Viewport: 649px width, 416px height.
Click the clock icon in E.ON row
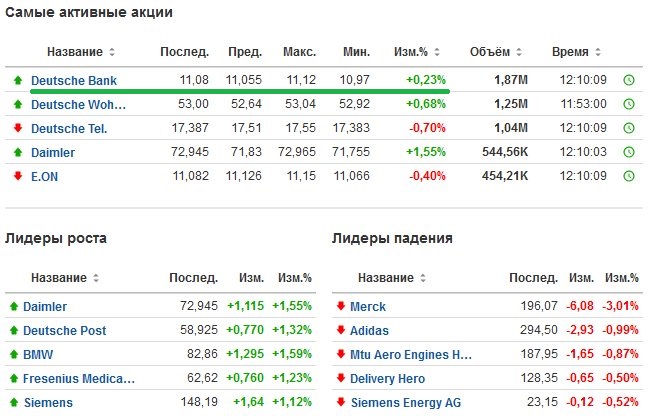click(x=629, y=176)
